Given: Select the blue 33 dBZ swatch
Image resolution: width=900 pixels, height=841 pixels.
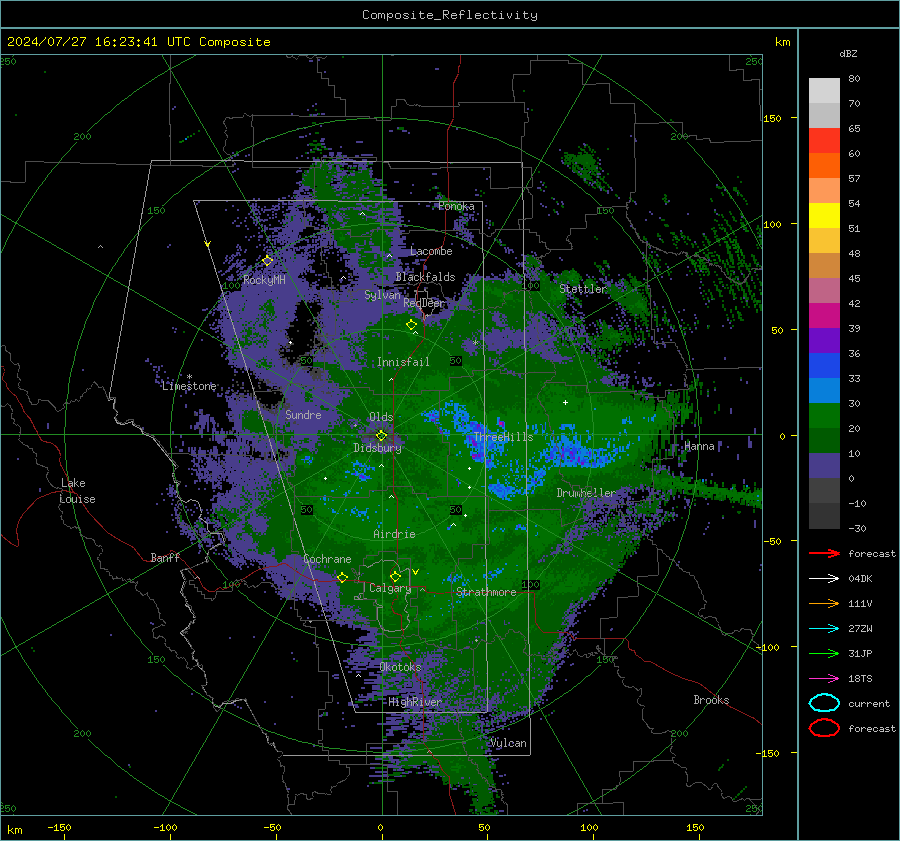Looking at the screenshot, I should (824, 365).
